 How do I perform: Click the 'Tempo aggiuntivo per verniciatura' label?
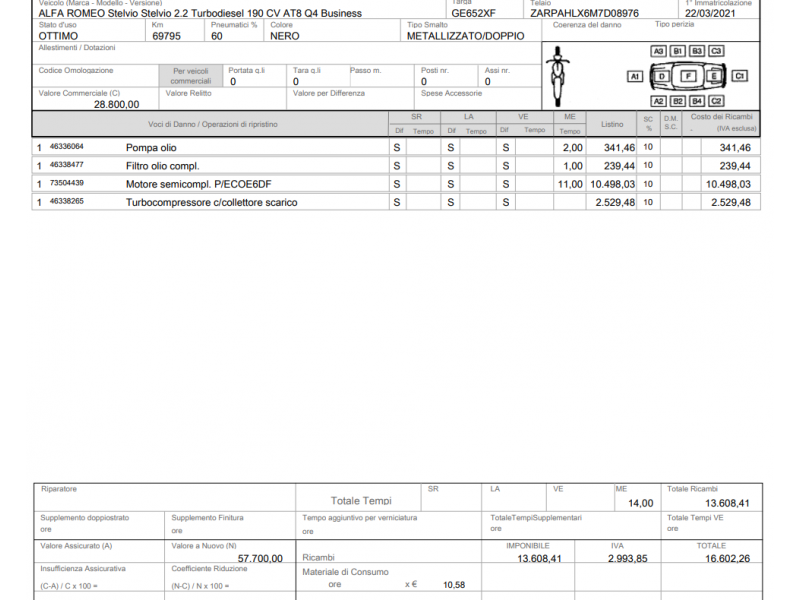tap(360, 517)
